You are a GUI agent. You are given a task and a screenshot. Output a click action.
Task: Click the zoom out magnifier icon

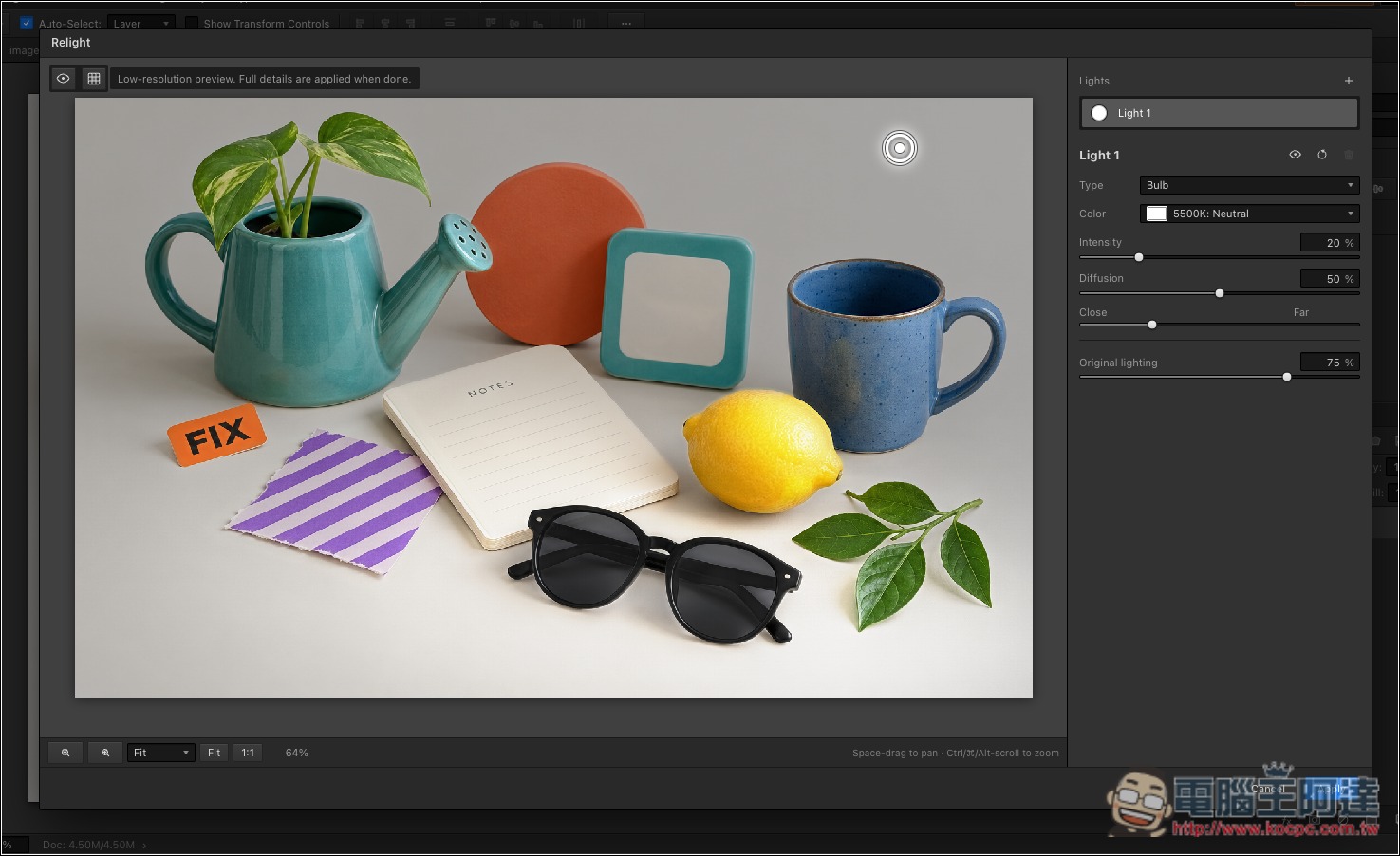coord(65,753)
